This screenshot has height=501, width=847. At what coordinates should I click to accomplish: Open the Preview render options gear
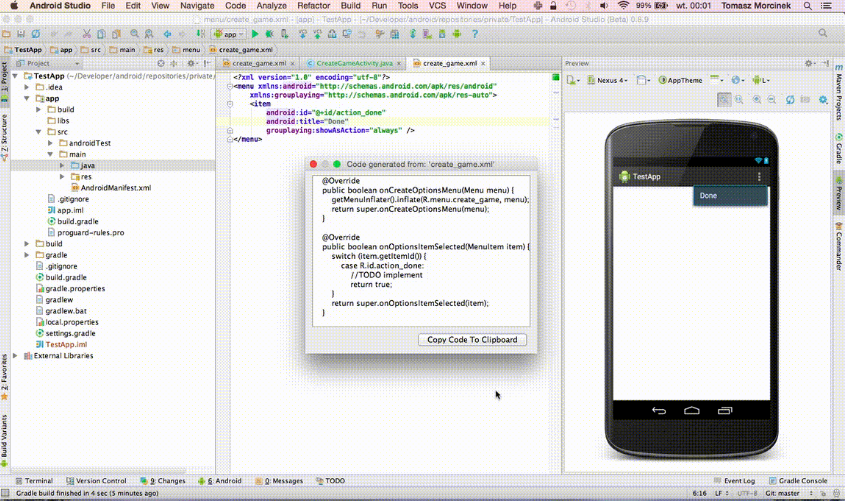point(823,99)
